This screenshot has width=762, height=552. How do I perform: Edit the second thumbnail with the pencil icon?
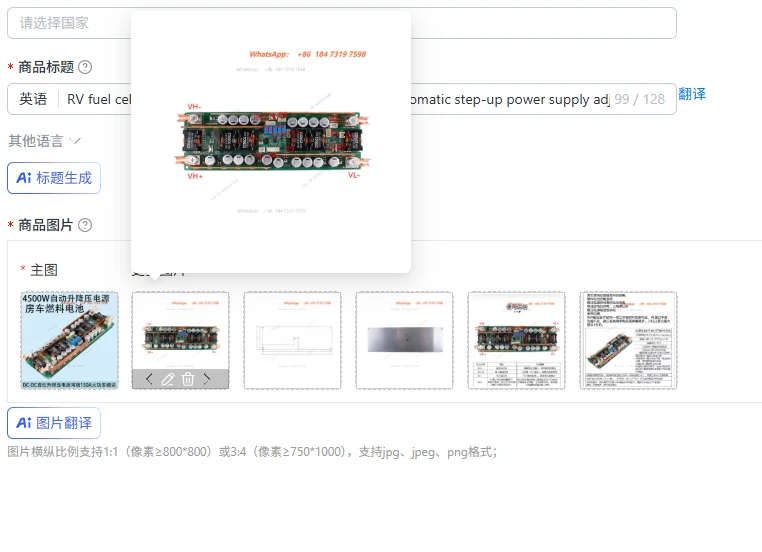tap(168, 379)
